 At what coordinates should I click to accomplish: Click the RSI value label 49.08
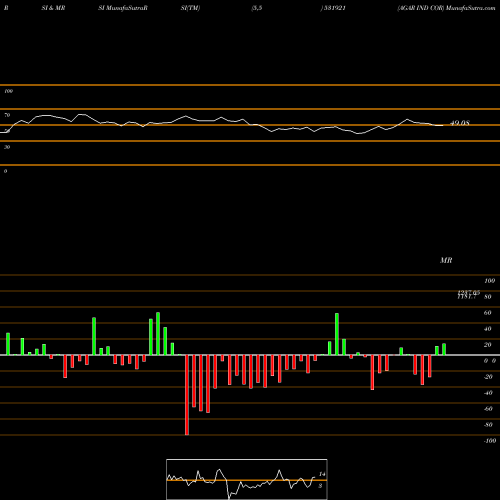(x=460, y=123)
